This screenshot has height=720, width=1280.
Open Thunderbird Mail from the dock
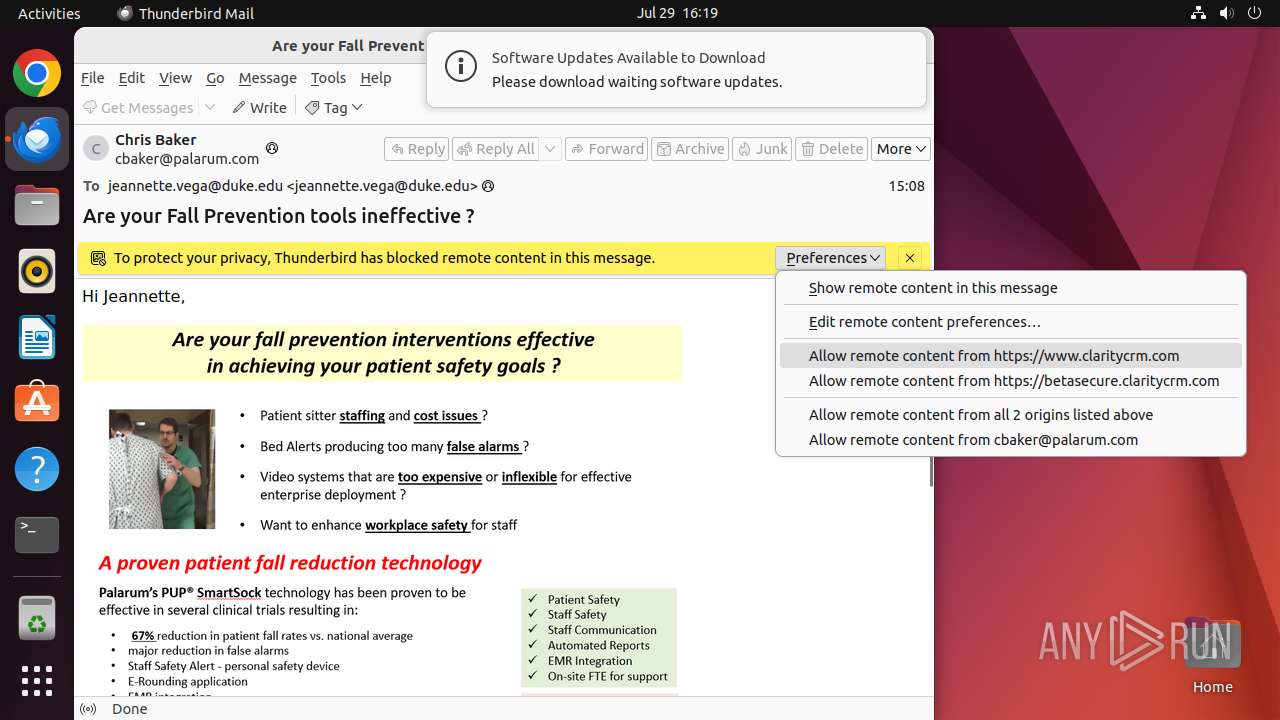coord(37,140)
